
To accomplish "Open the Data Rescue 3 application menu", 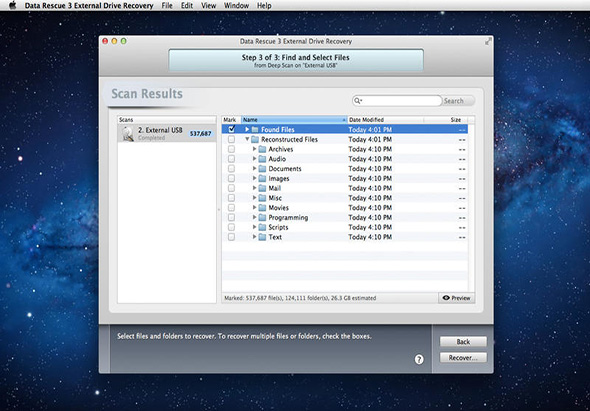I will [x=89, y=6].
